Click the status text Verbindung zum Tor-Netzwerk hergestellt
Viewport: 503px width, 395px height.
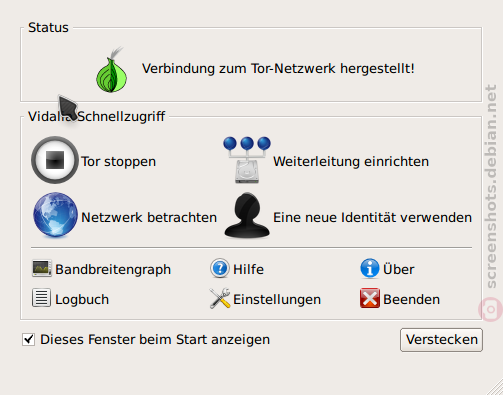pyautogui.click(x=278, y=69)
